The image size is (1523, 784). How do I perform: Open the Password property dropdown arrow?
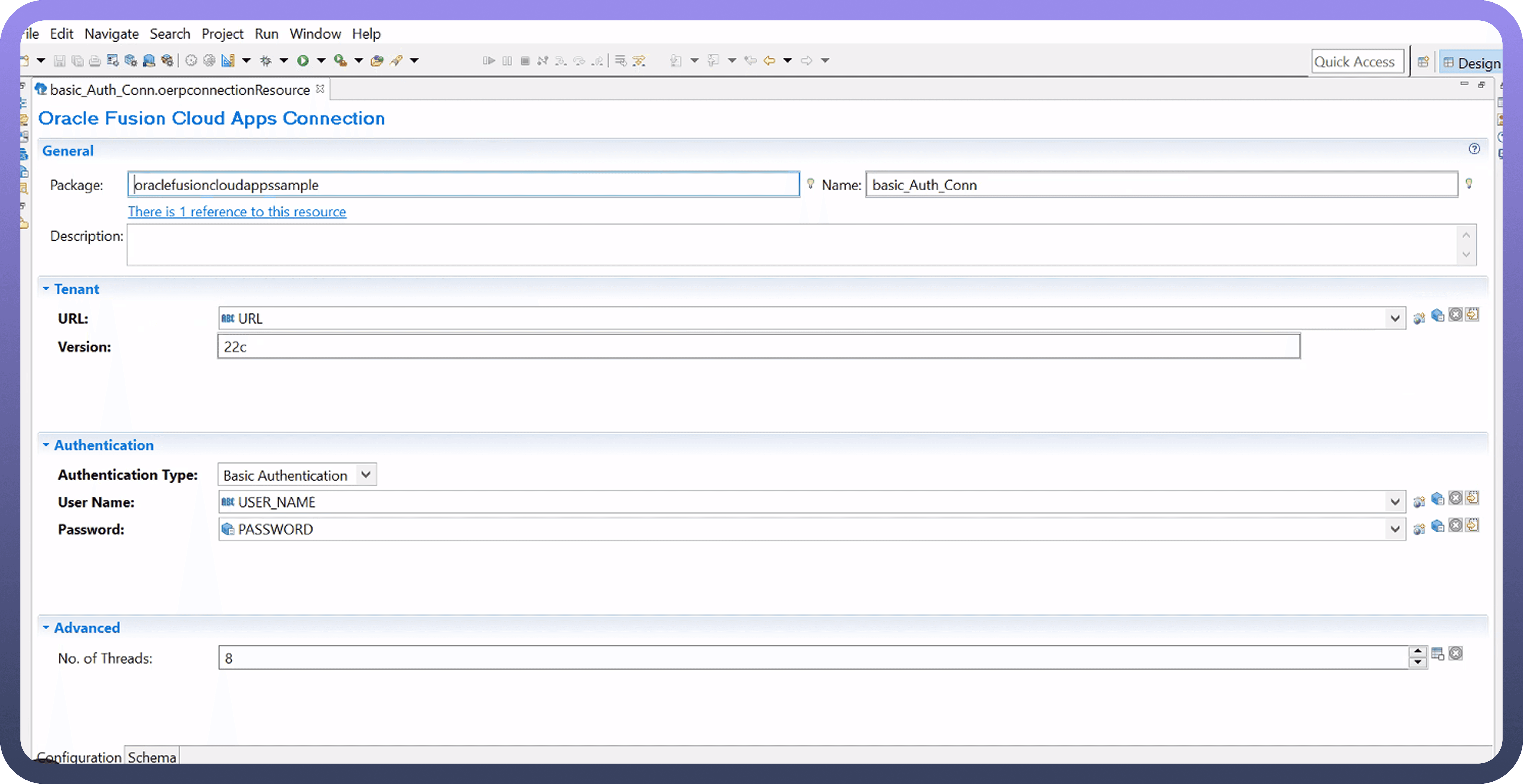1395,529
